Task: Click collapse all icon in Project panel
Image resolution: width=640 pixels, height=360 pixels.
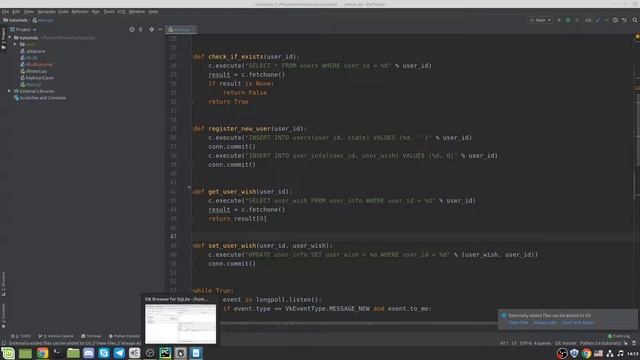Action: pyautogui.click(x=141, y=29)
